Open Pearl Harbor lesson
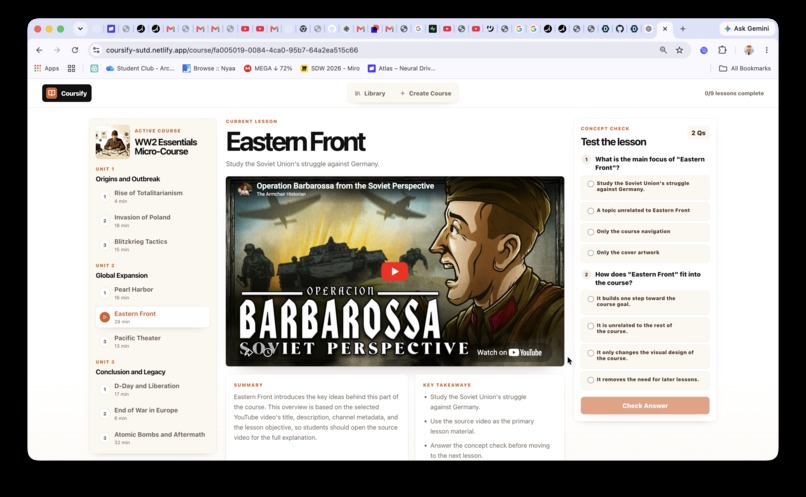This screenshot has width=806, height=497. [153, 293]
